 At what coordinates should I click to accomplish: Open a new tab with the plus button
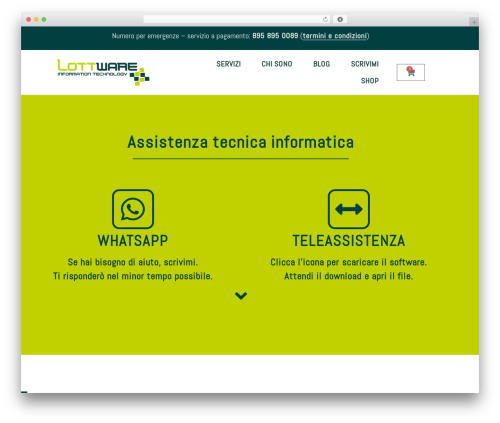click(474, 22)
